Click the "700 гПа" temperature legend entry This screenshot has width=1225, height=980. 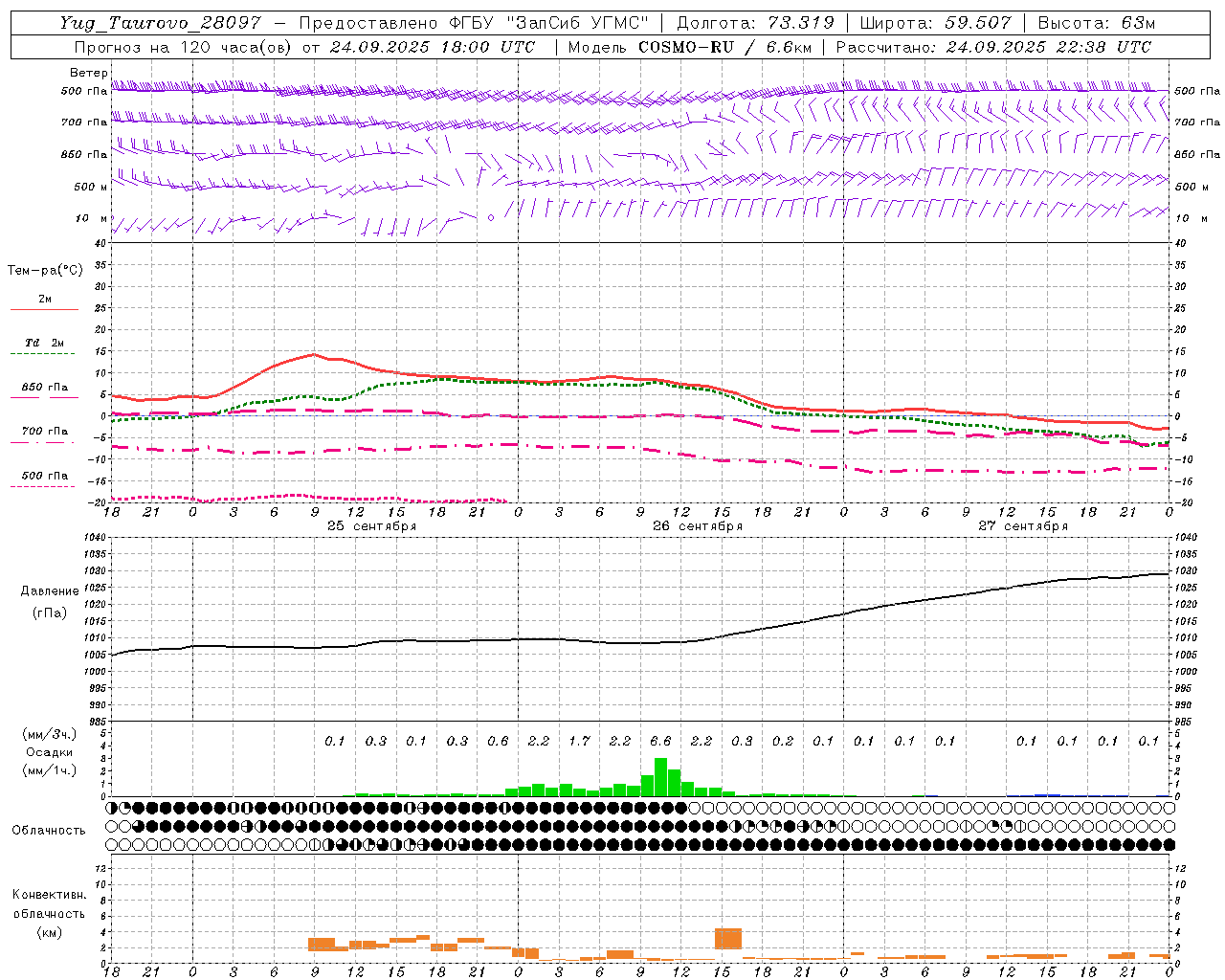[44, 431]
